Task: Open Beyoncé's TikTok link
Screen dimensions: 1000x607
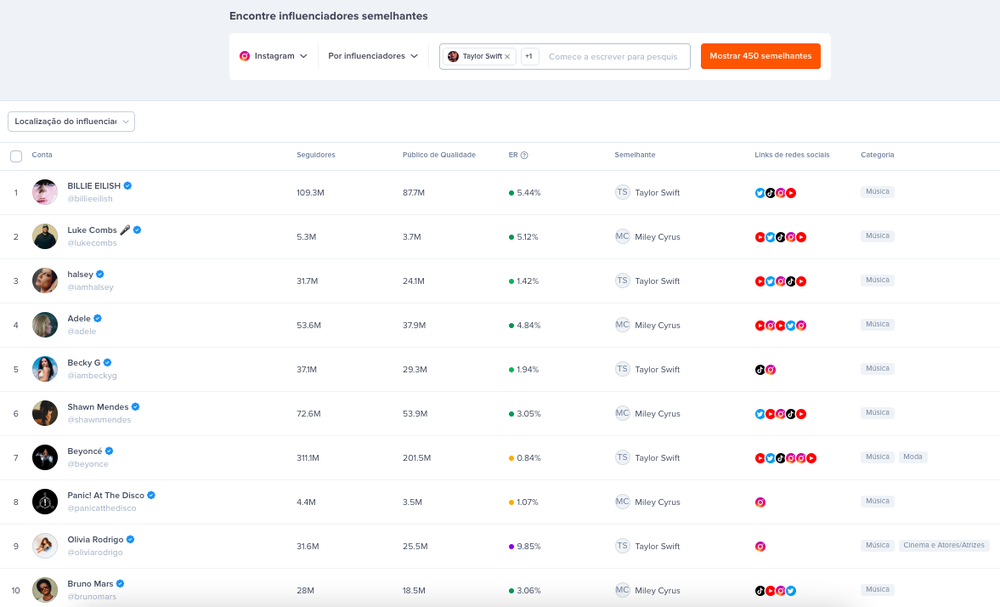Action: coord(780,458)
